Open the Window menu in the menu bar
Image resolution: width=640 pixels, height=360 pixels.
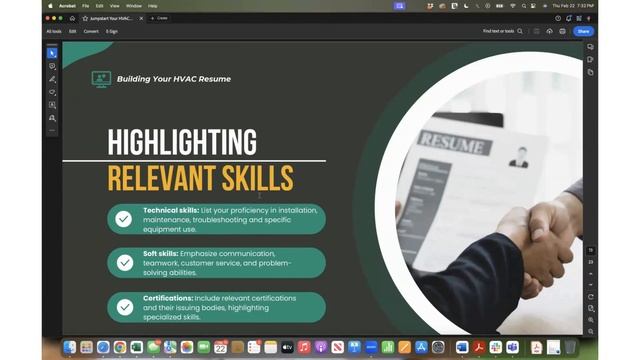point(134,6)
